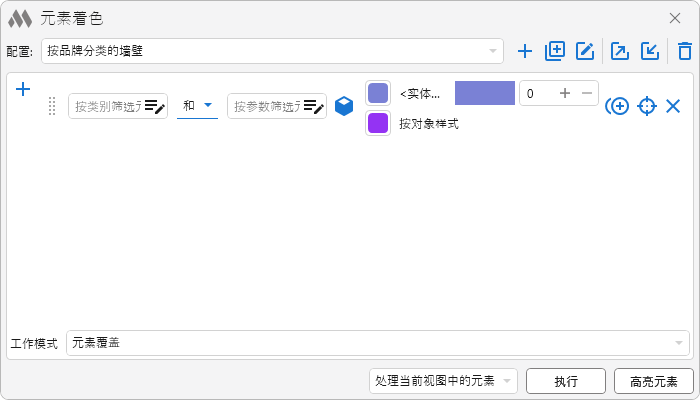Image resolution: width=700 pixels, height=400 pixels.
Task: Export the configuration to a file
Action: [x=620, y=52]
